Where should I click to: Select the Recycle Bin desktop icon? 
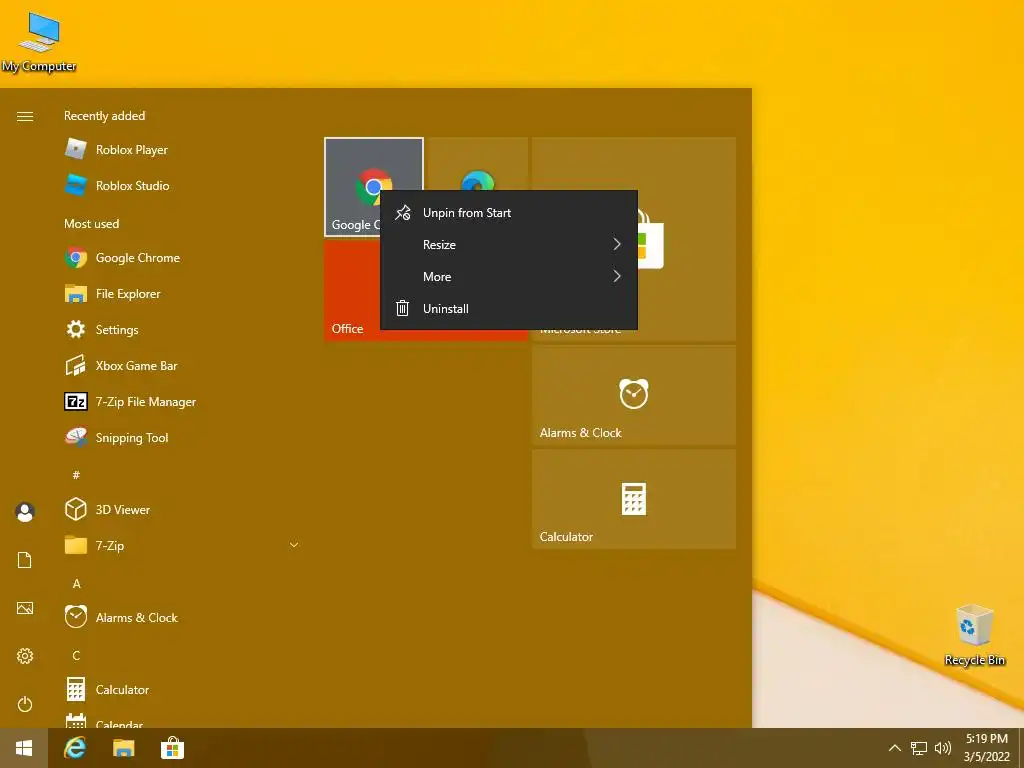[974, 635]
